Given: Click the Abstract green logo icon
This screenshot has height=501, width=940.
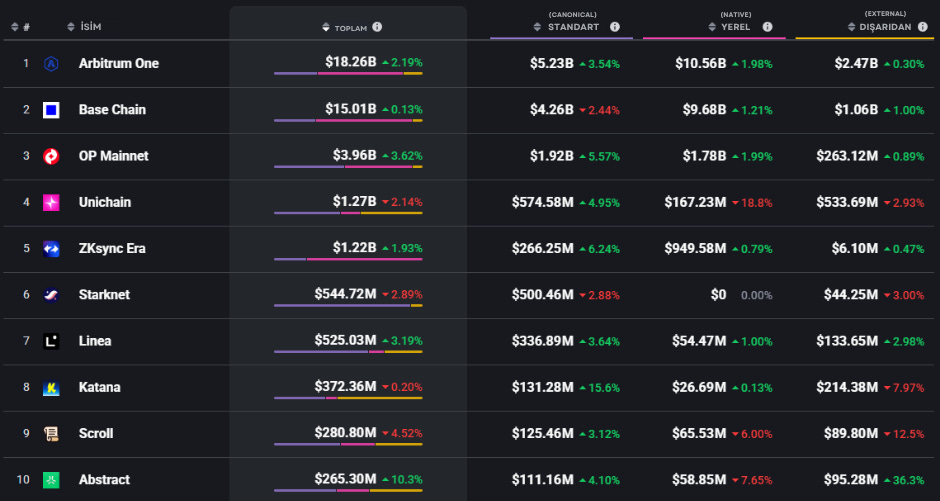Looking at the screenshot, I should pos(51,480).
